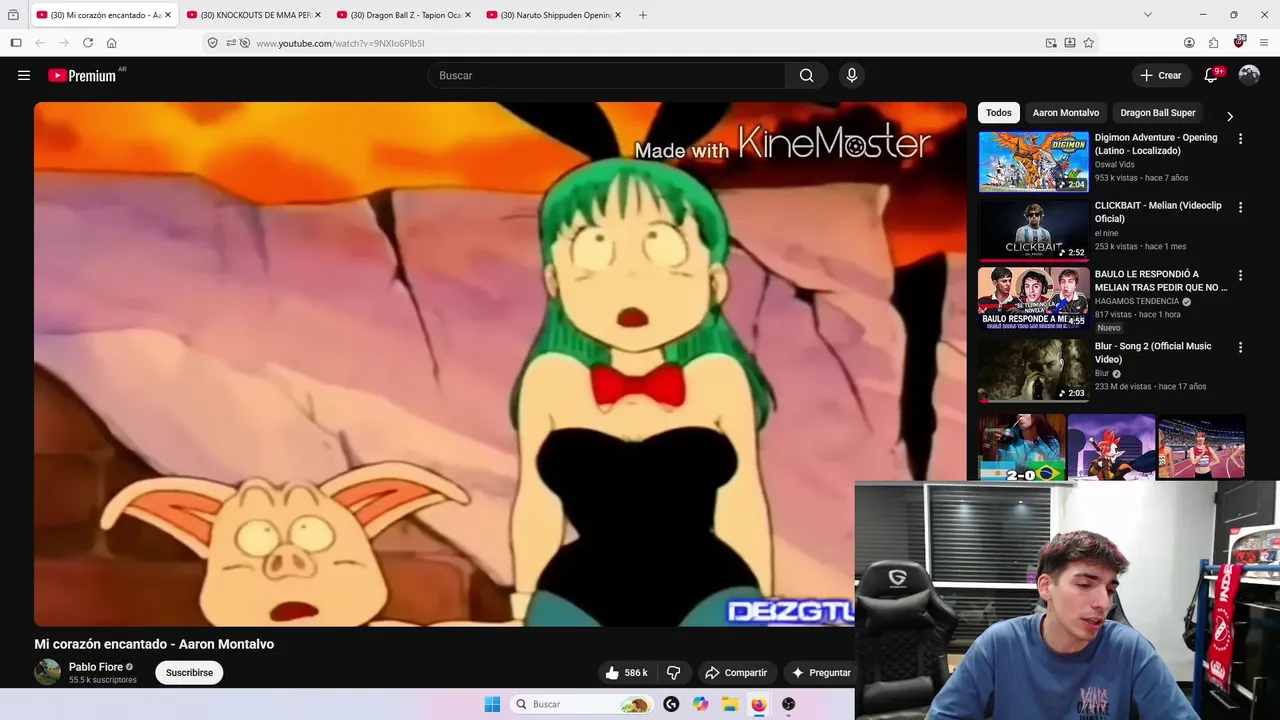Screen dimensions: 1280x720
Task: Open Logitech G Hub taskbar icon
Action: tap(671, 704)
